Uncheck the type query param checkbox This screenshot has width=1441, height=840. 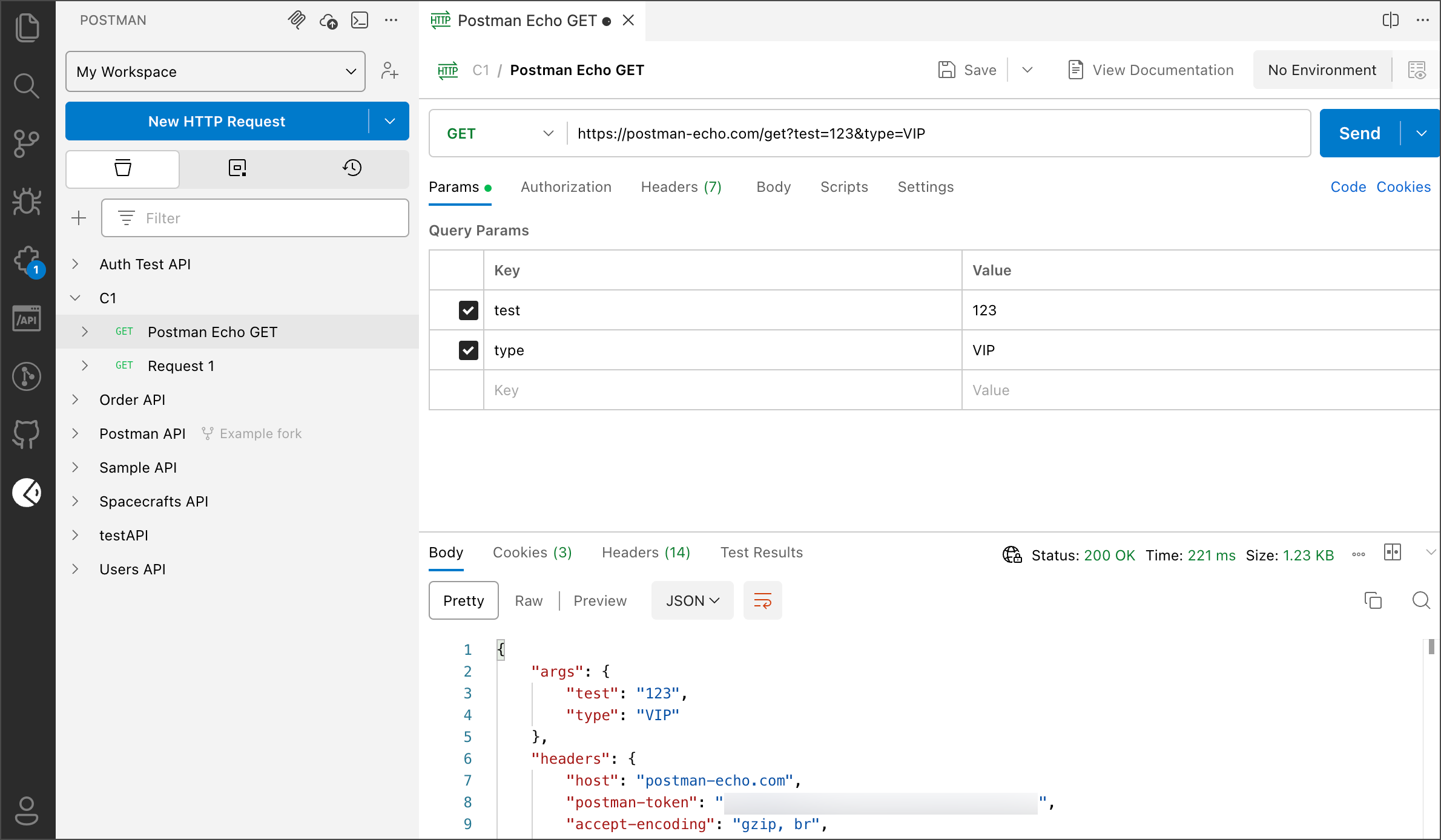coord(468,350)
